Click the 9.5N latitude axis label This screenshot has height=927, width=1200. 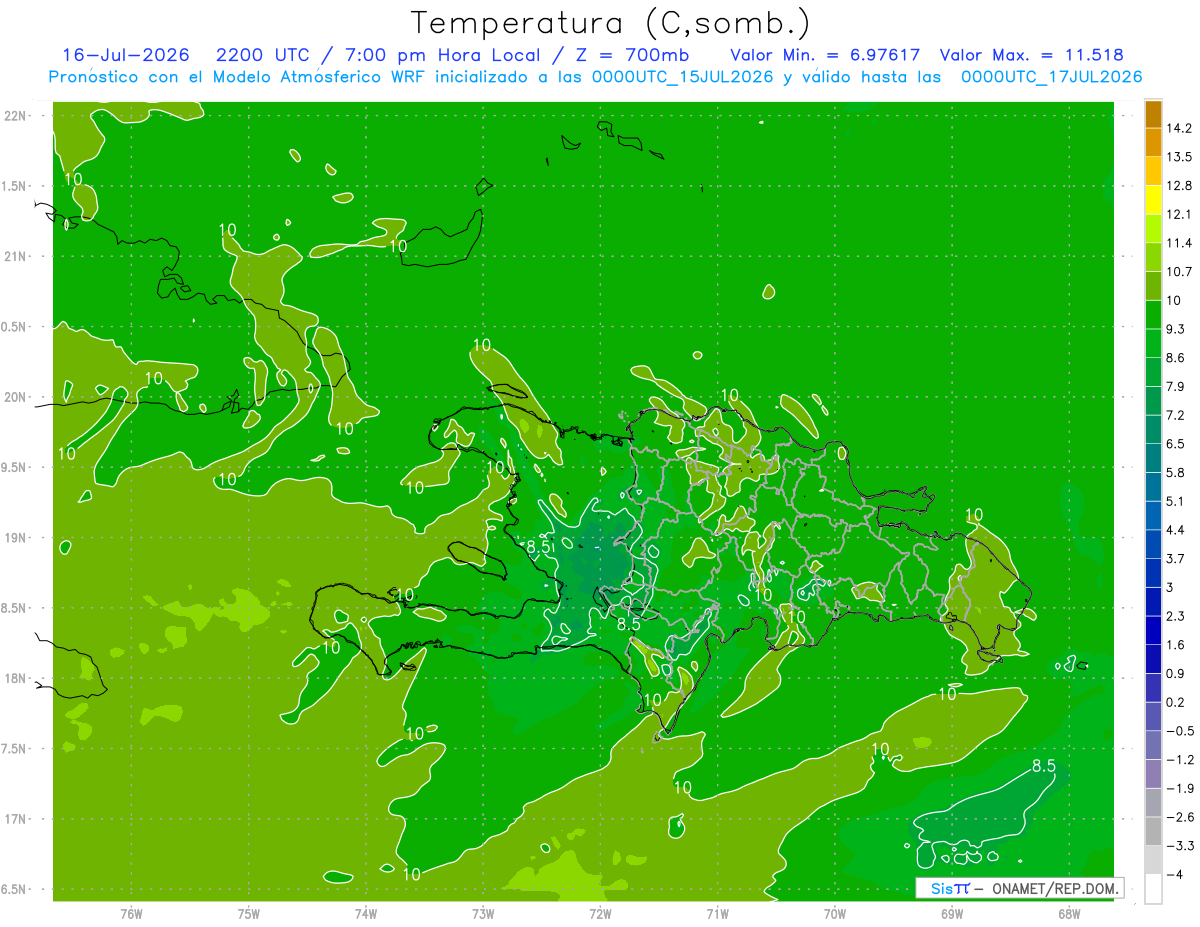tap(15, 467)
